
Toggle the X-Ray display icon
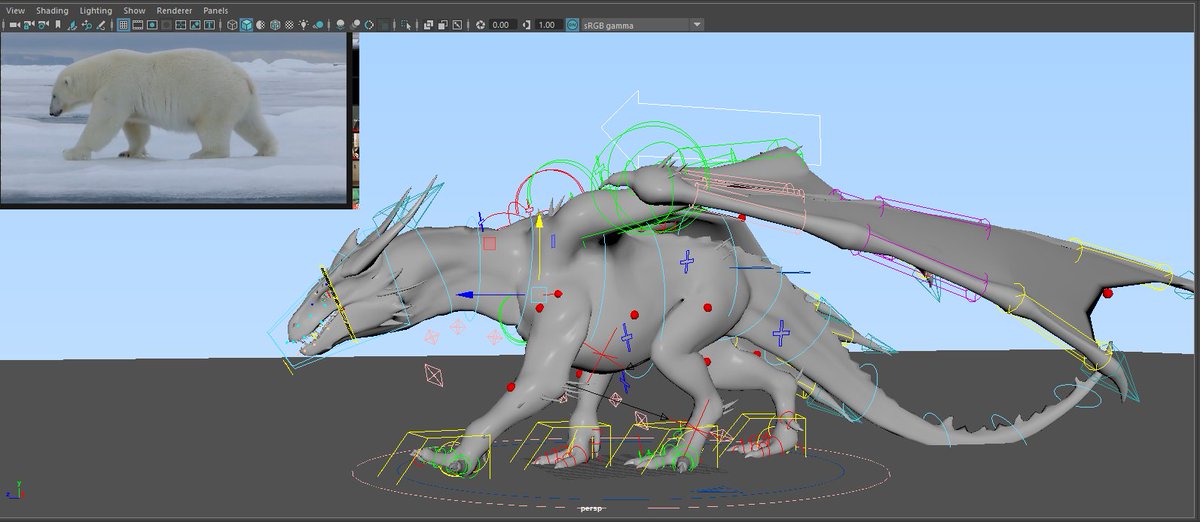(x=429, y=24)
